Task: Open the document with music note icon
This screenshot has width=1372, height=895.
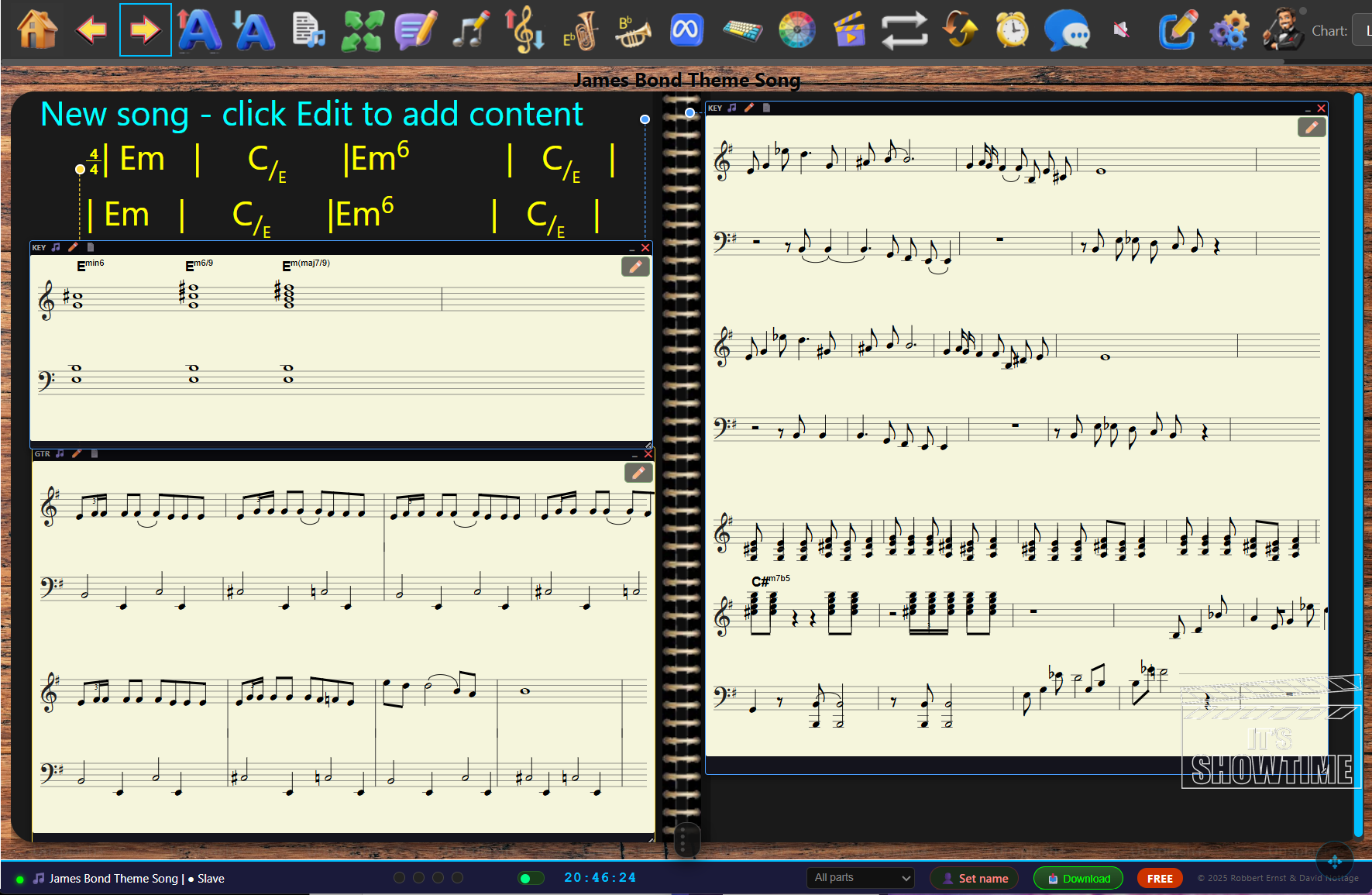Action: coord(308,30)
